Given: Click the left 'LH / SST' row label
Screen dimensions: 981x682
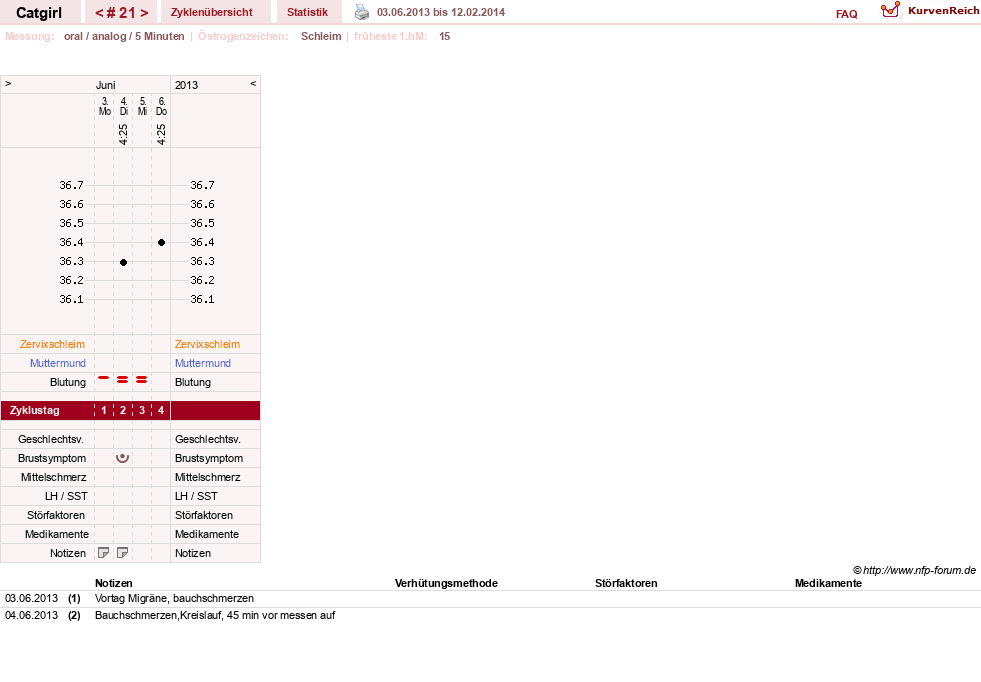Looking at the screenshot, I should pos(66,496).
